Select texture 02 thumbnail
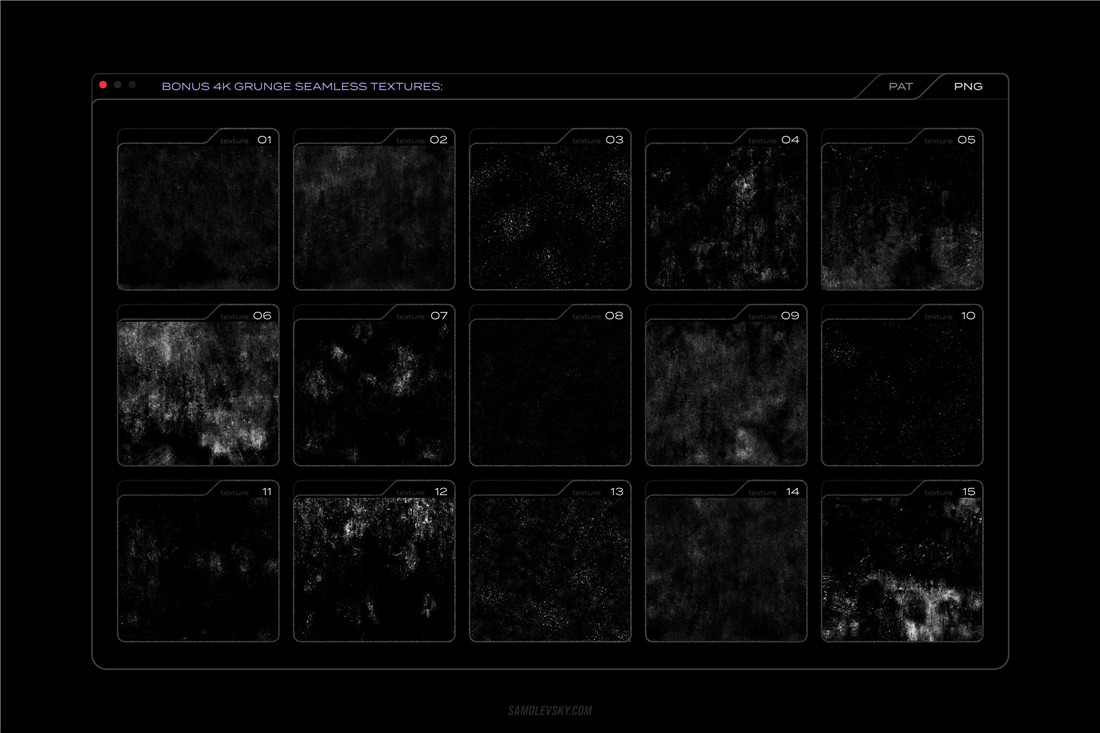 point(374,216)
